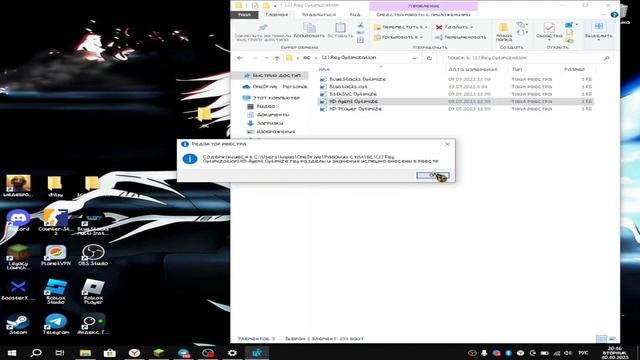Click the Cut scissors icon
This screenshot has height=360, width=640.
(360, 25)
